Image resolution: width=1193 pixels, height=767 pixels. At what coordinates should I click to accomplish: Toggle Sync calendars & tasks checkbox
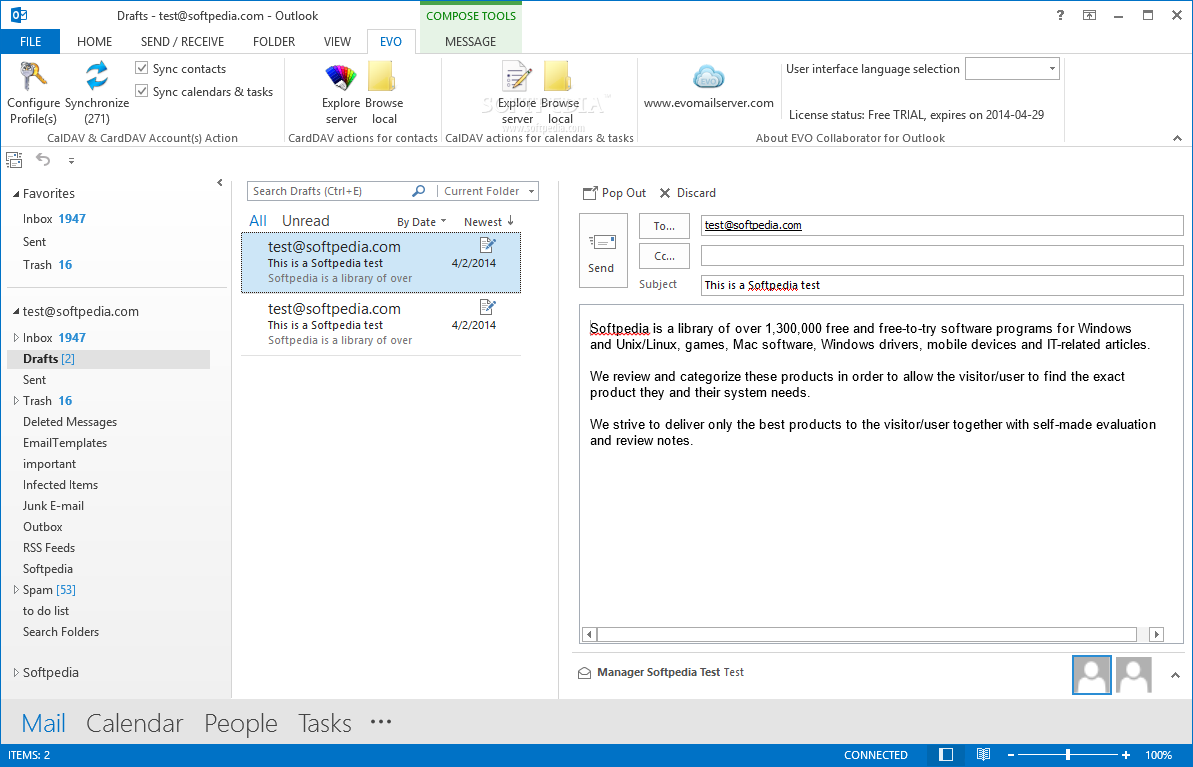(142, 91)
